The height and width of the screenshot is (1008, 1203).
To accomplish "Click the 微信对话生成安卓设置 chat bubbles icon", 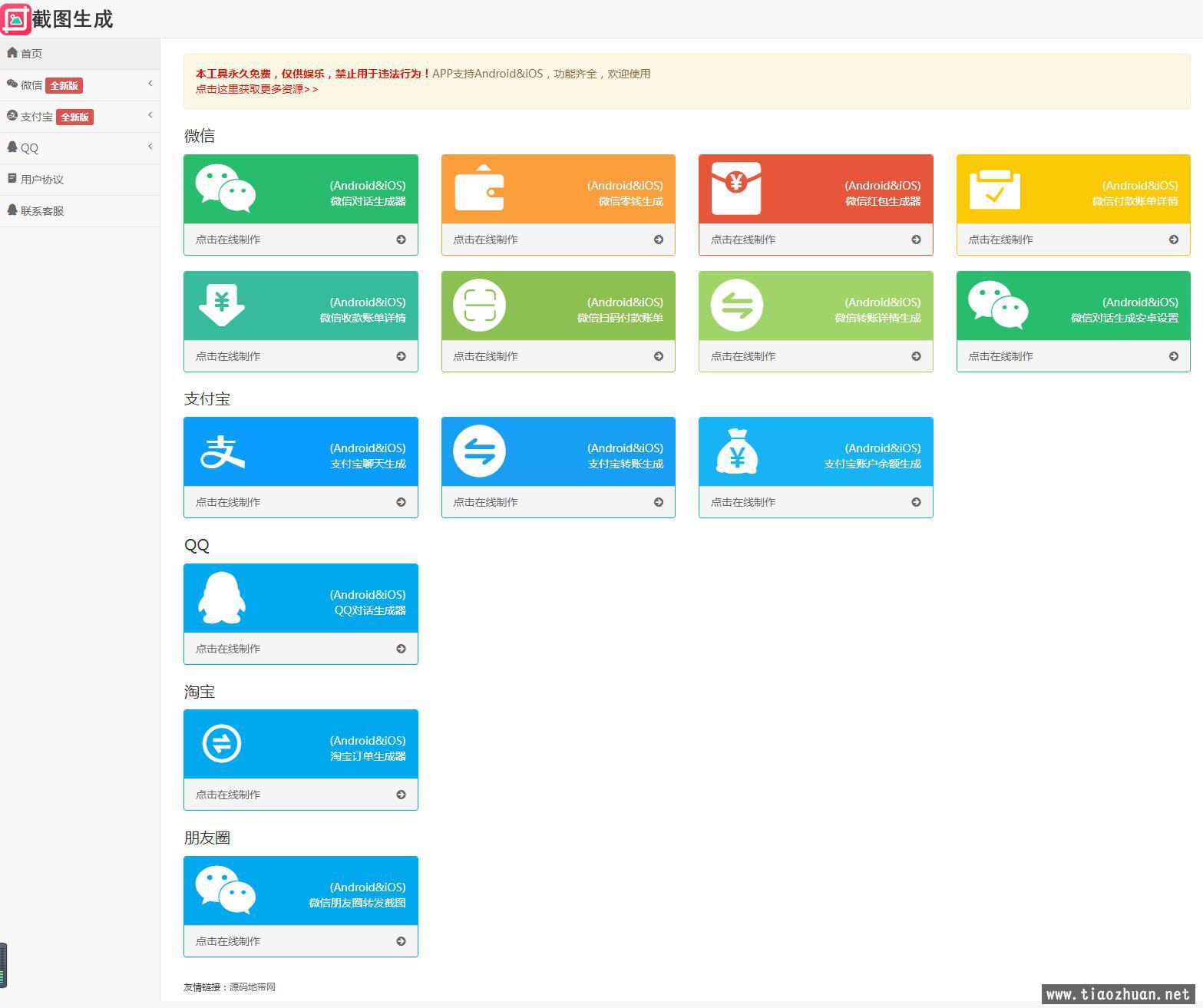I will point(997,305).
